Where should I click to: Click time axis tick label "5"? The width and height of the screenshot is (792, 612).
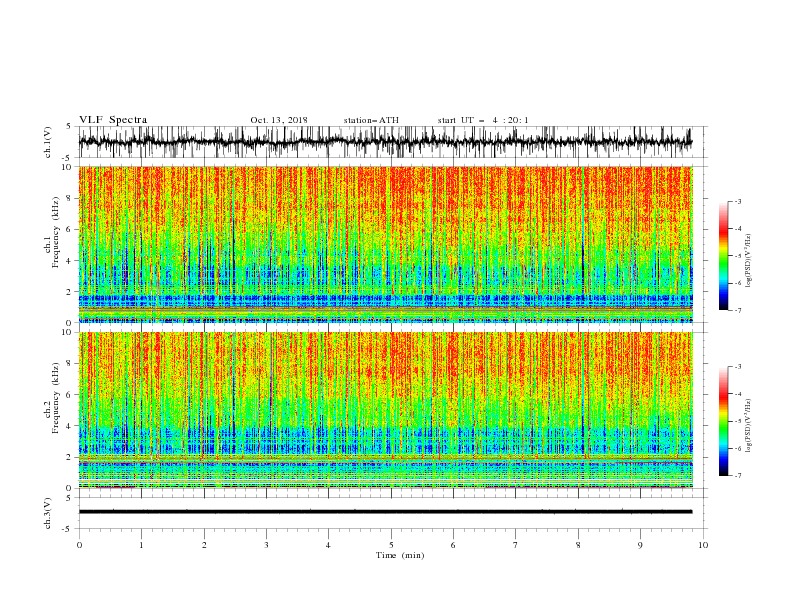[391, 545]
